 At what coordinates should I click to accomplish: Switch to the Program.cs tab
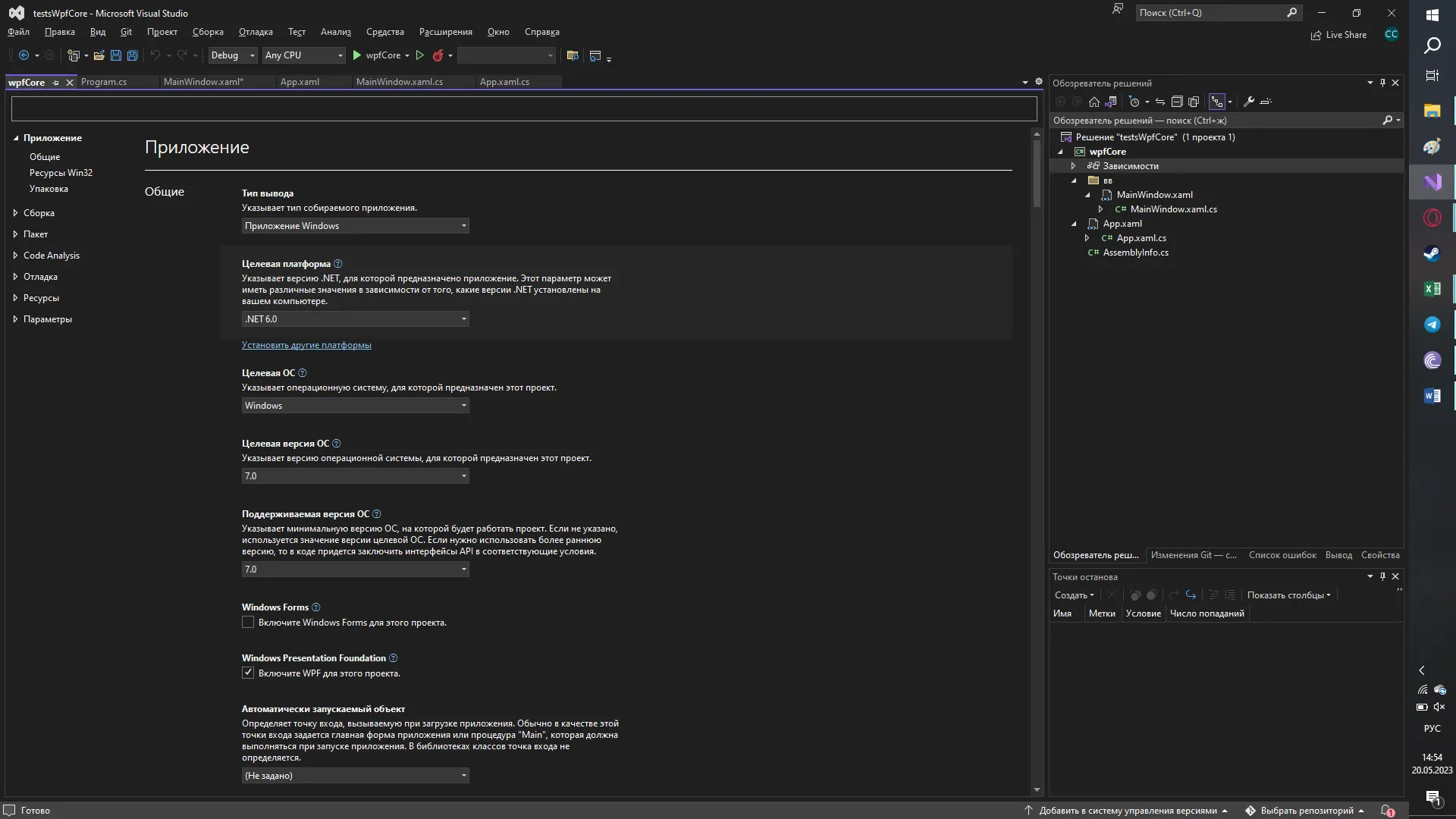point(104,82)
